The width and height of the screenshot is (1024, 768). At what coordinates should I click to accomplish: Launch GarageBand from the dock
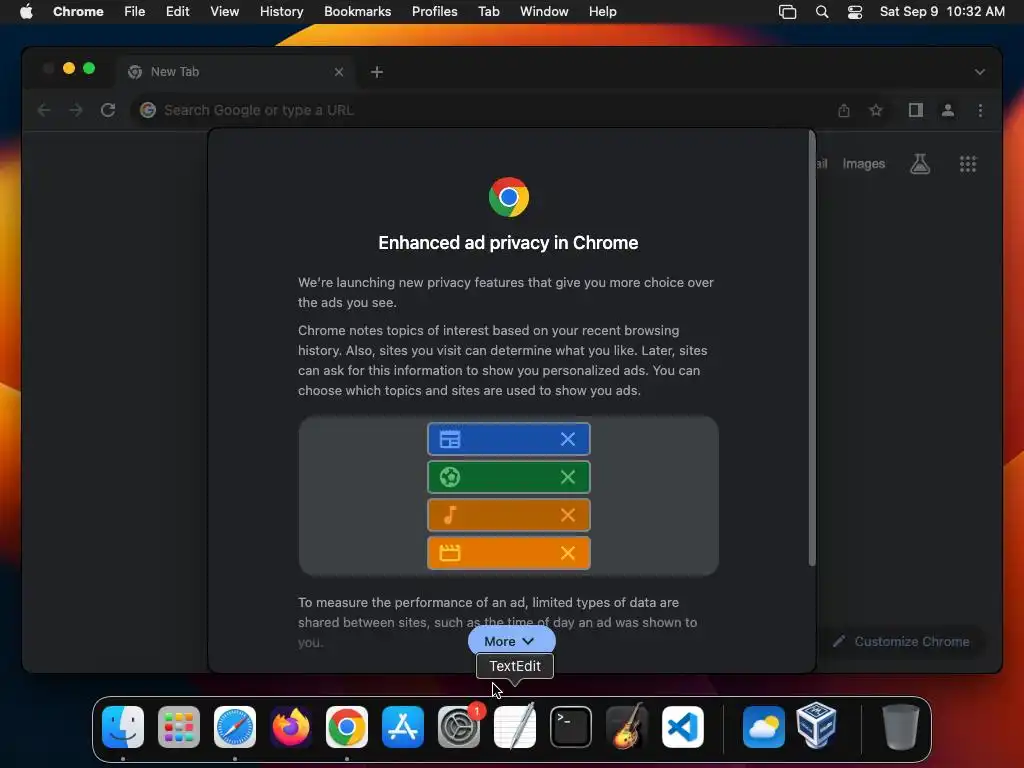pyautogui.click(x=627, y=727)
